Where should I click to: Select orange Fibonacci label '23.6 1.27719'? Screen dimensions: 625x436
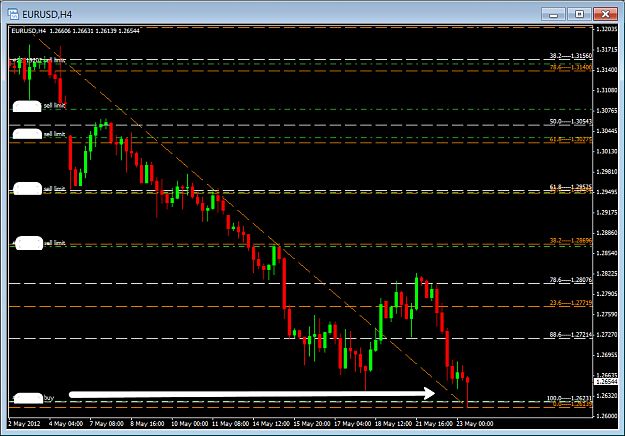coord(571,303)
